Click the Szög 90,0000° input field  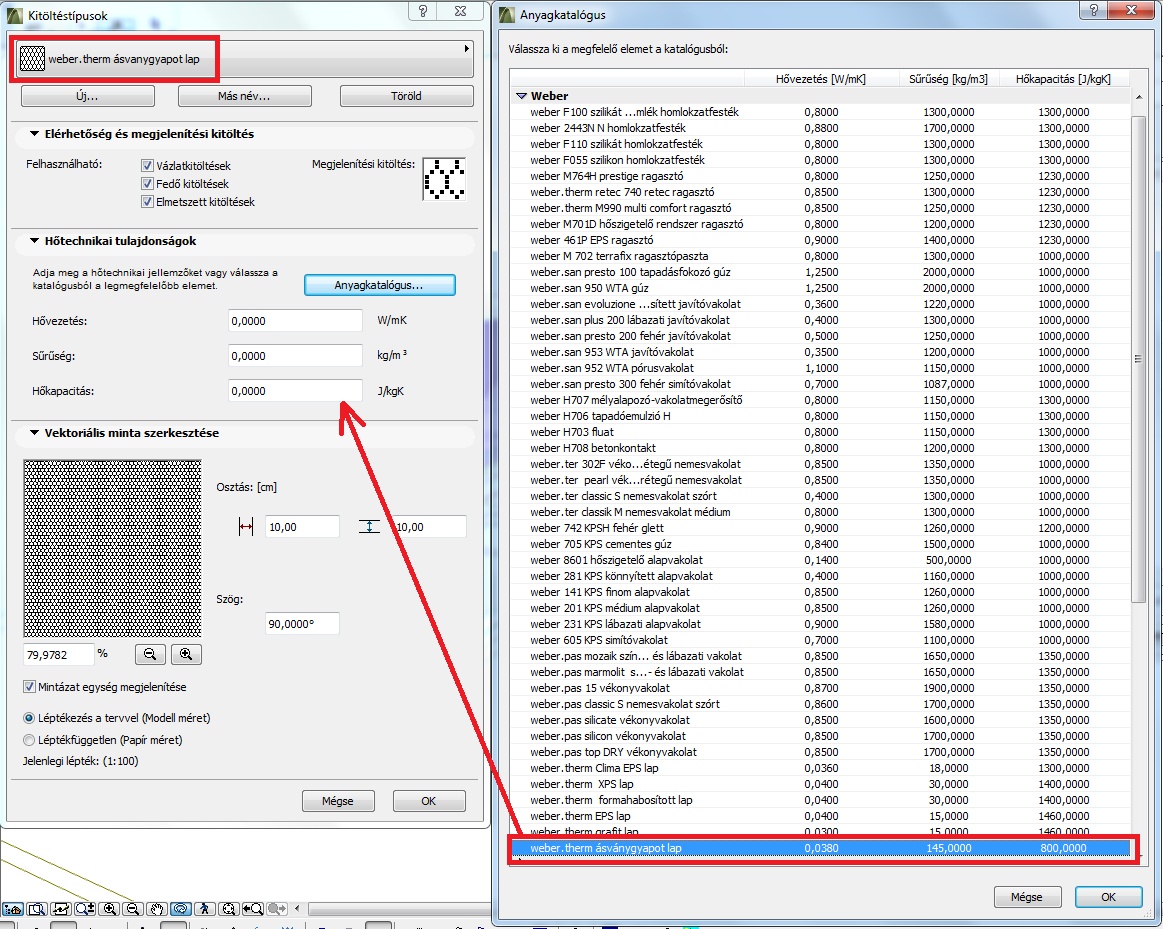pyautogui.click(x=303, y=624)
